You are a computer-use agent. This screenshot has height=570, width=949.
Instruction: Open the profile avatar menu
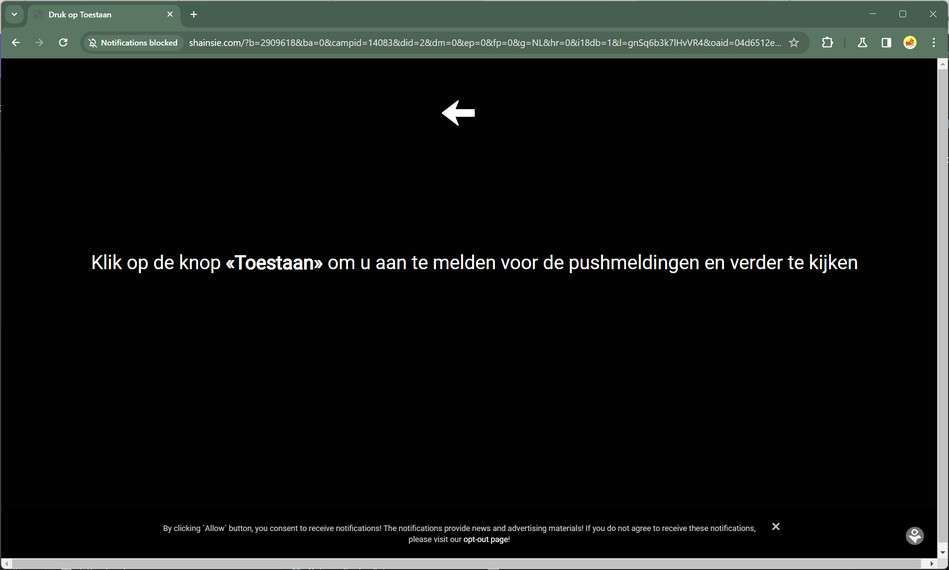click(910, 42)
